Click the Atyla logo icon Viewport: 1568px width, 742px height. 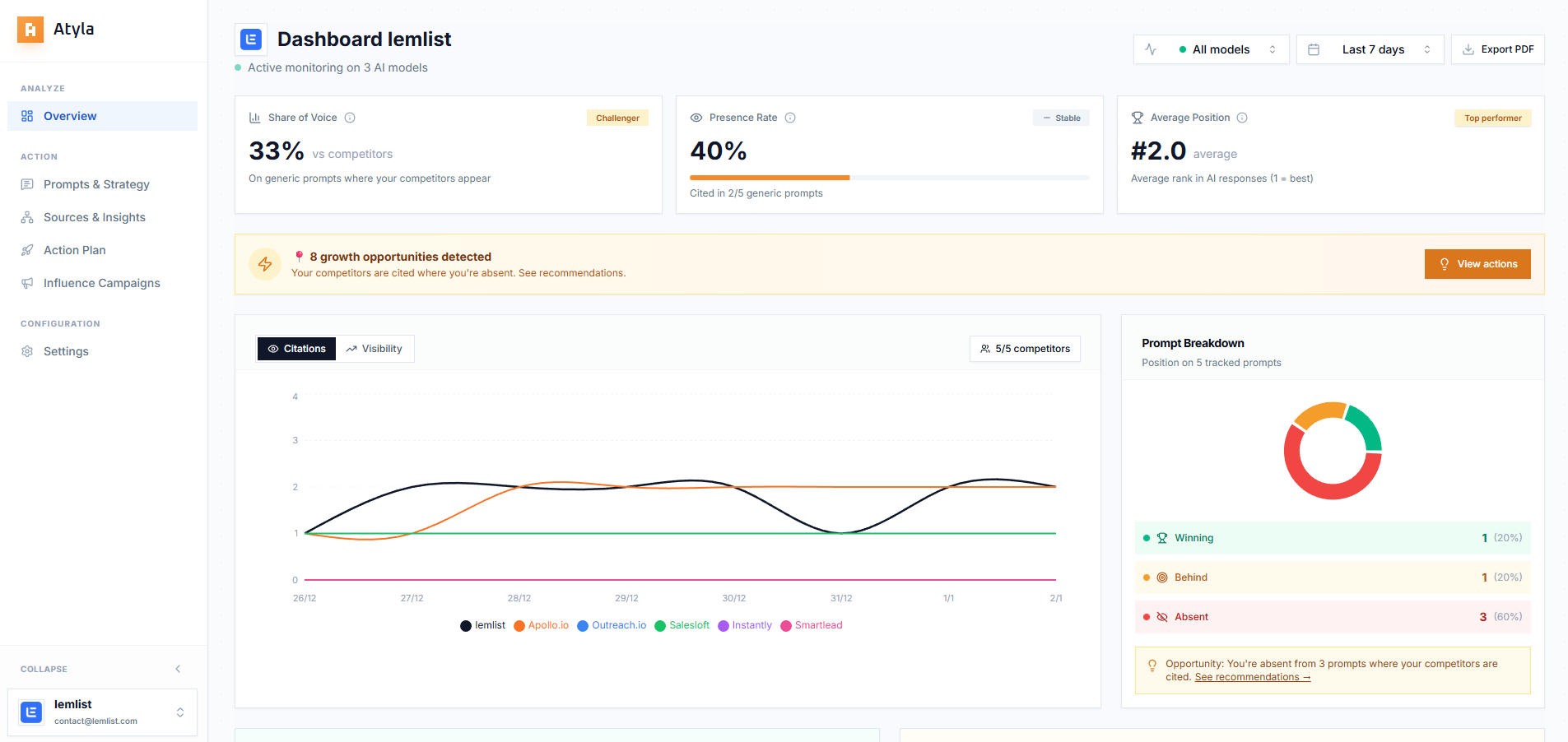coord(29,29)
